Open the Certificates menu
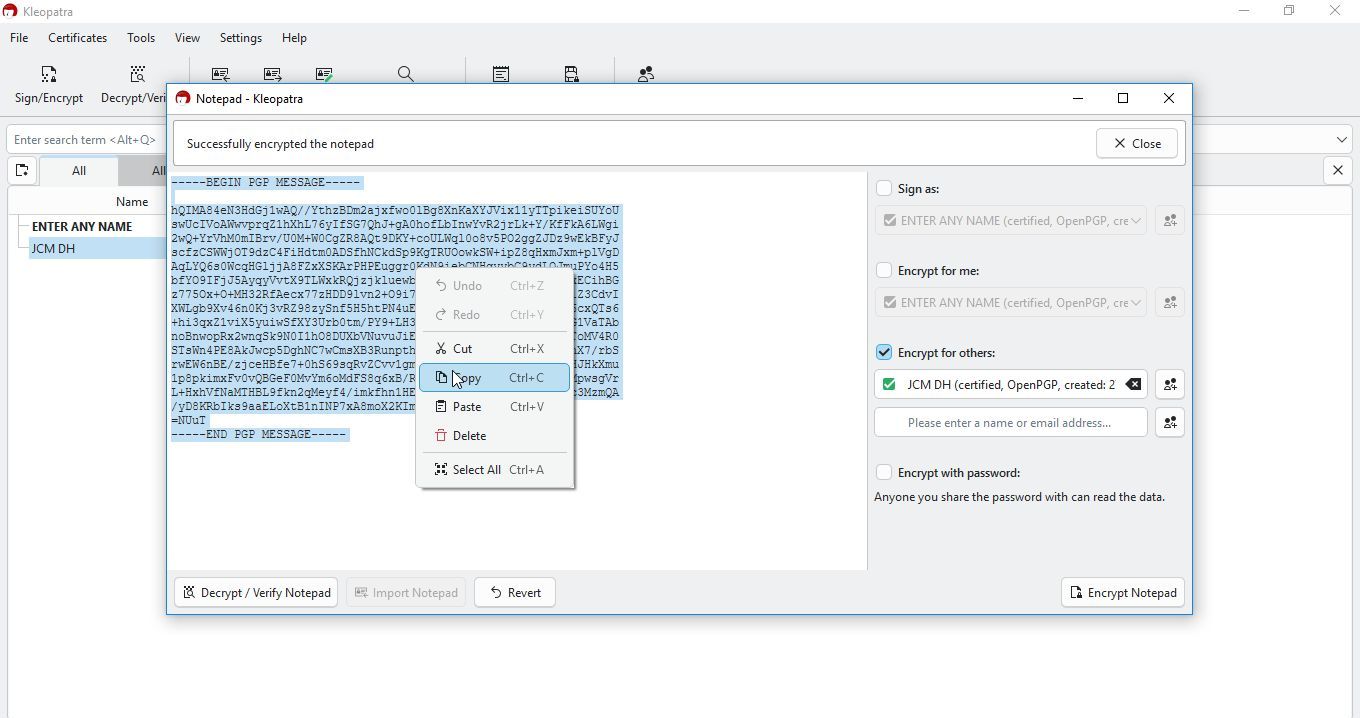 (x=77, y=38)
